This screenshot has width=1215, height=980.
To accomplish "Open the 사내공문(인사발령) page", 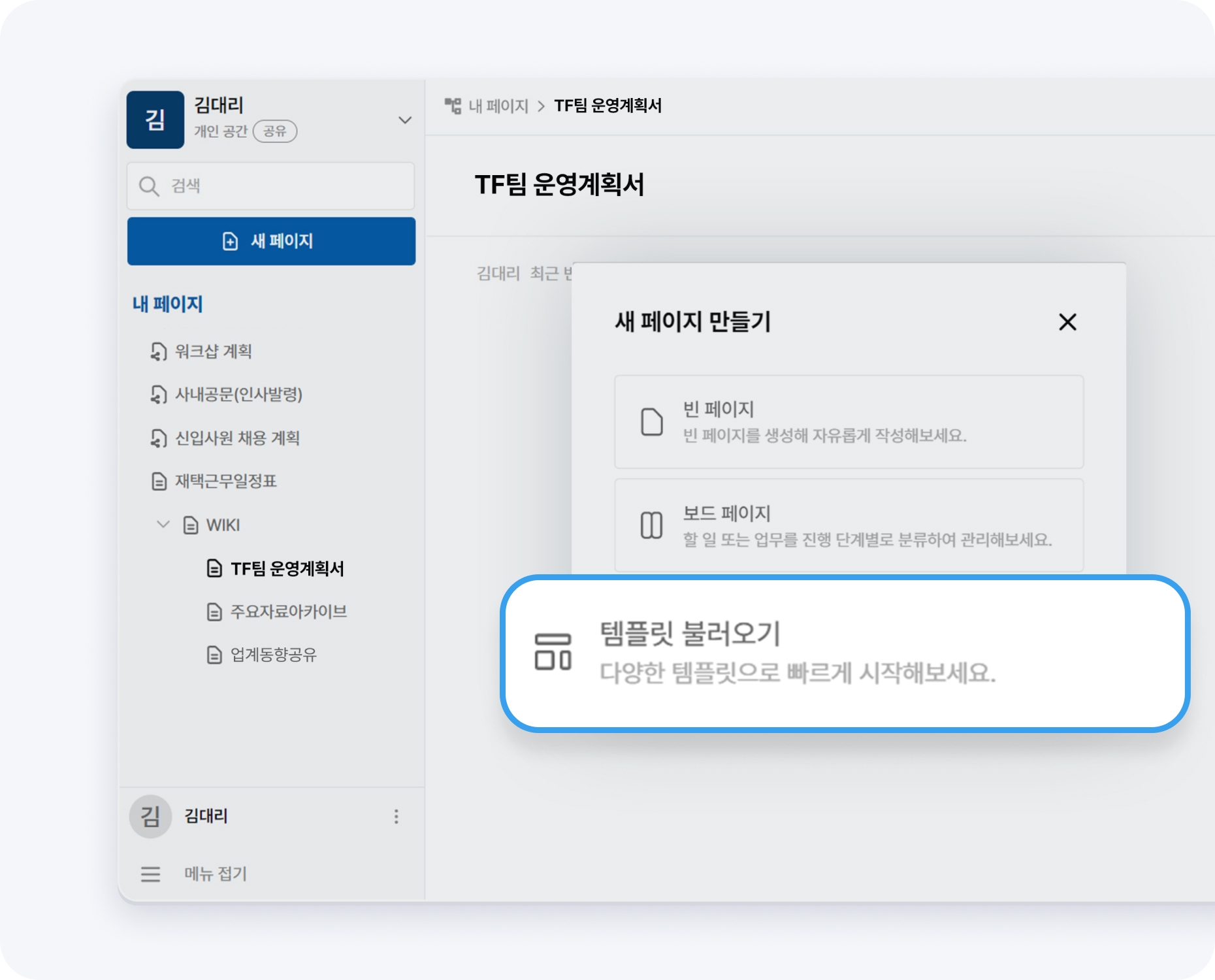I will click(x=238, y=395).
